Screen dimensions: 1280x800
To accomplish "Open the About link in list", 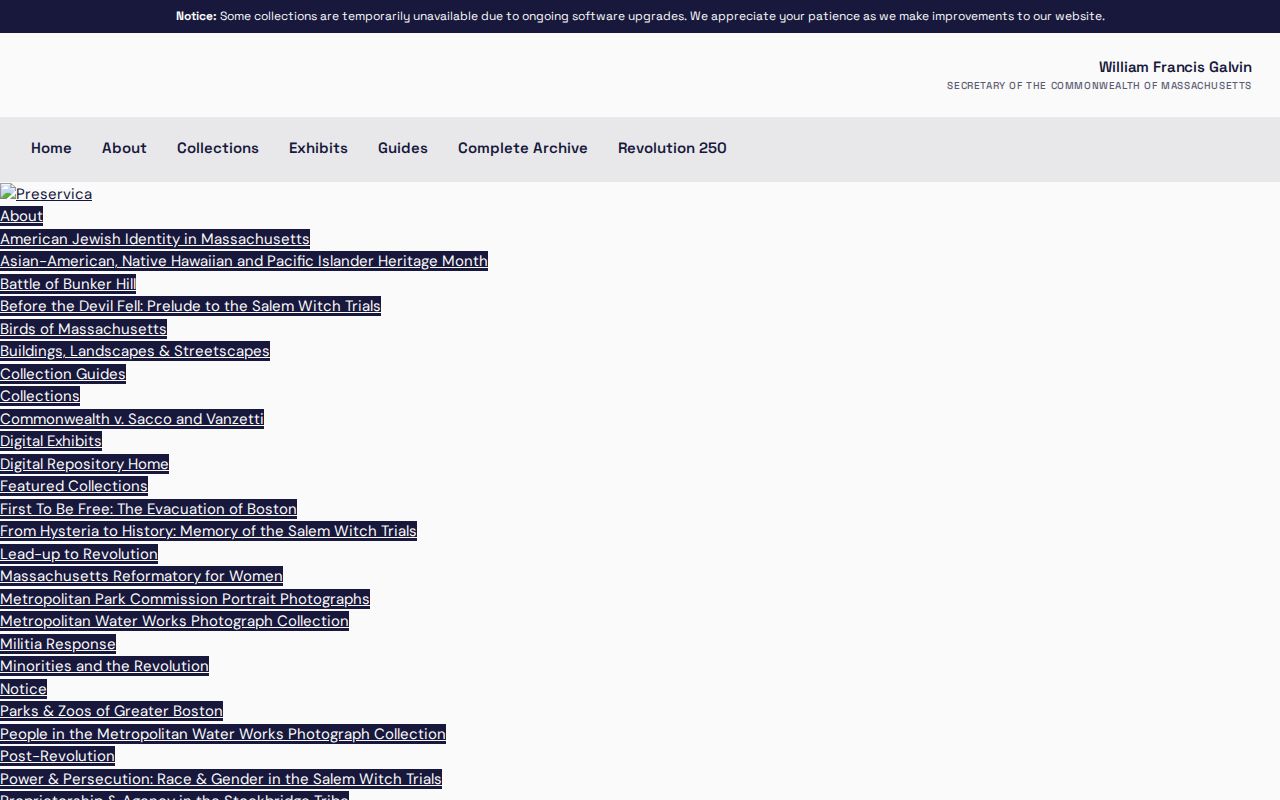I will pyautogui.click(x=21, y=216).
